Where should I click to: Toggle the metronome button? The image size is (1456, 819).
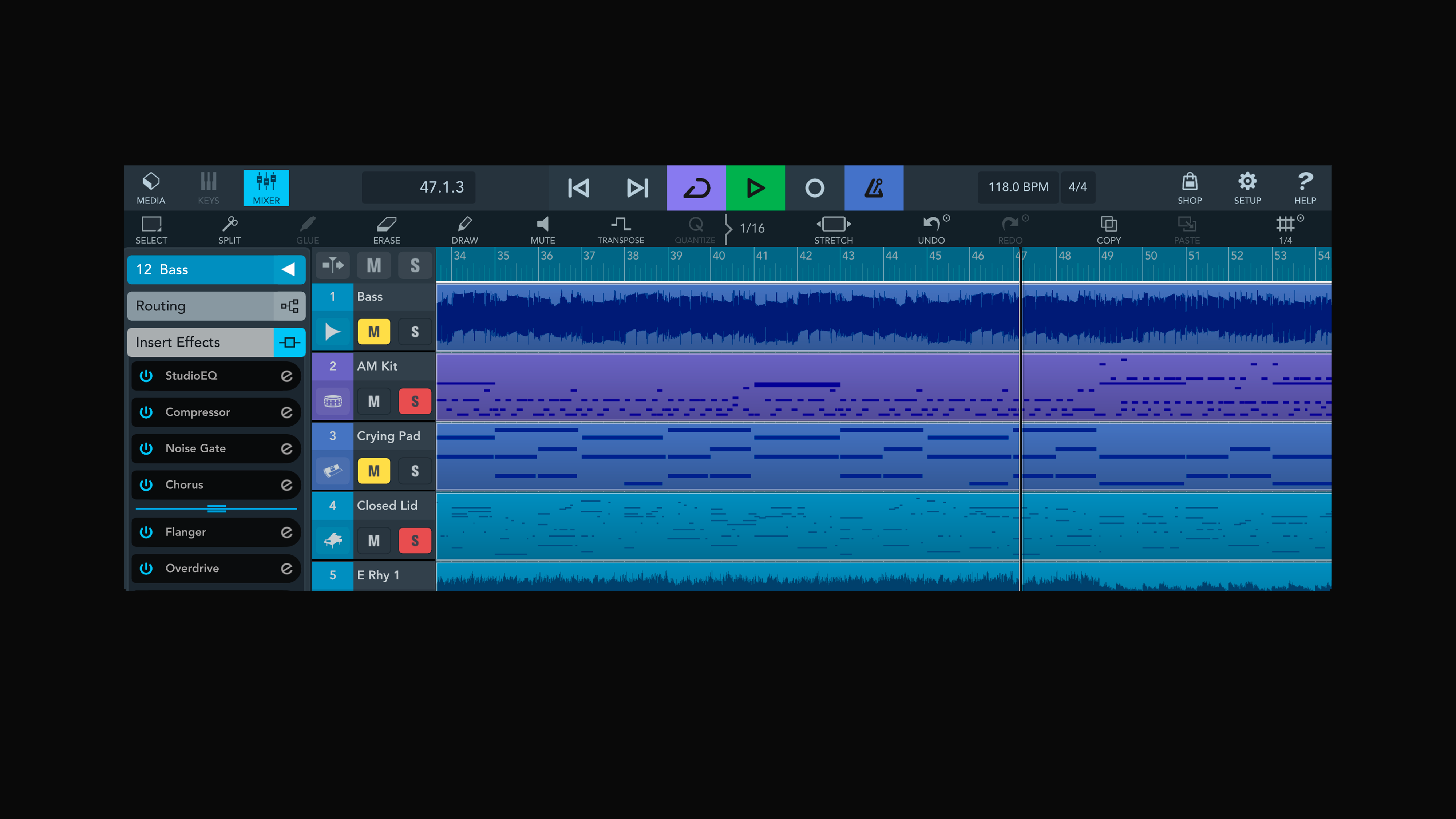[873, 188]
